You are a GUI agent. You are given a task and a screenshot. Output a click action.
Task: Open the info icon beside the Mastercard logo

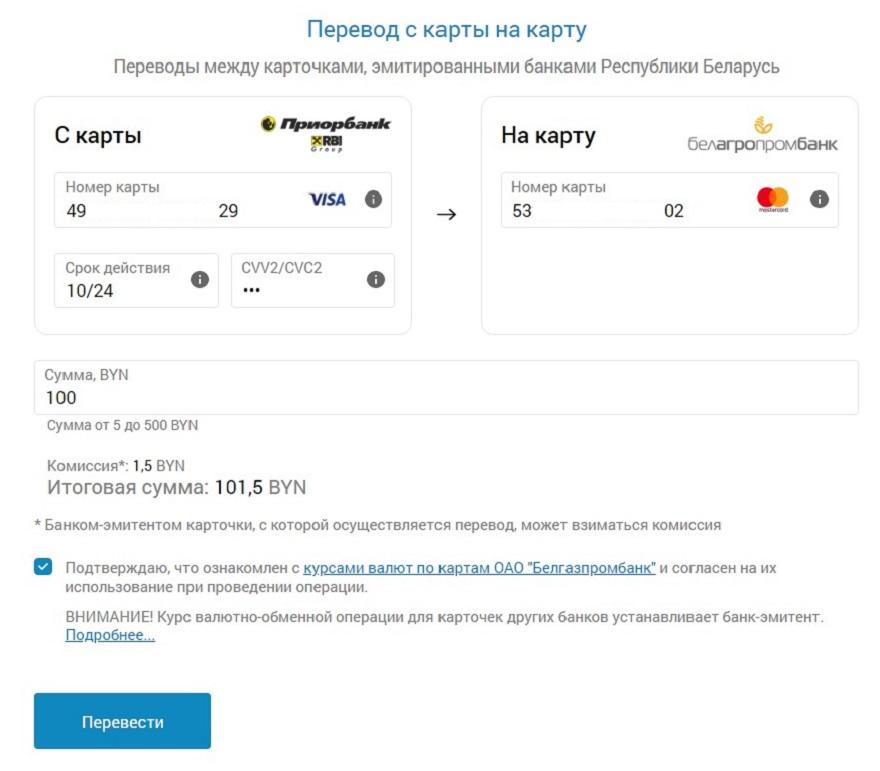[819, 199]
